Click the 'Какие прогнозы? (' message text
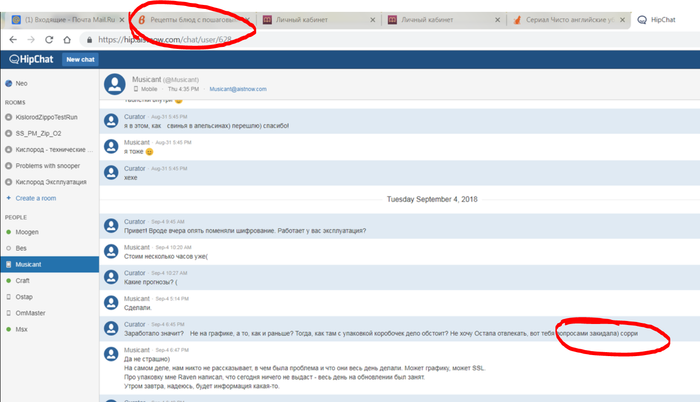The height and width of the screenshot is (402, 700). pos(150,282)
